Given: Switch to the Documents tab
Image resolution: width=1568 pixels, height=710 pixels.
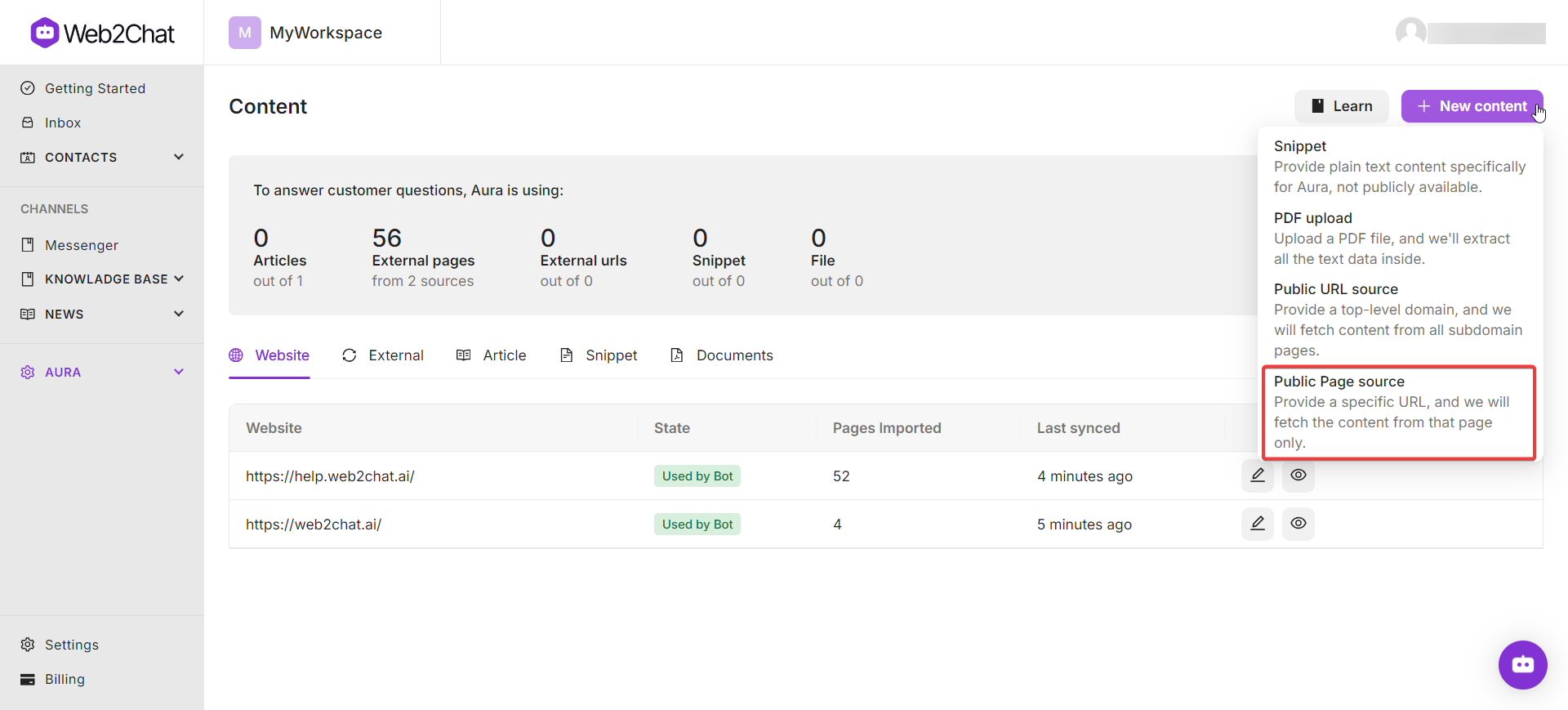Looking at the screenshot, I should tap(722, 355).
